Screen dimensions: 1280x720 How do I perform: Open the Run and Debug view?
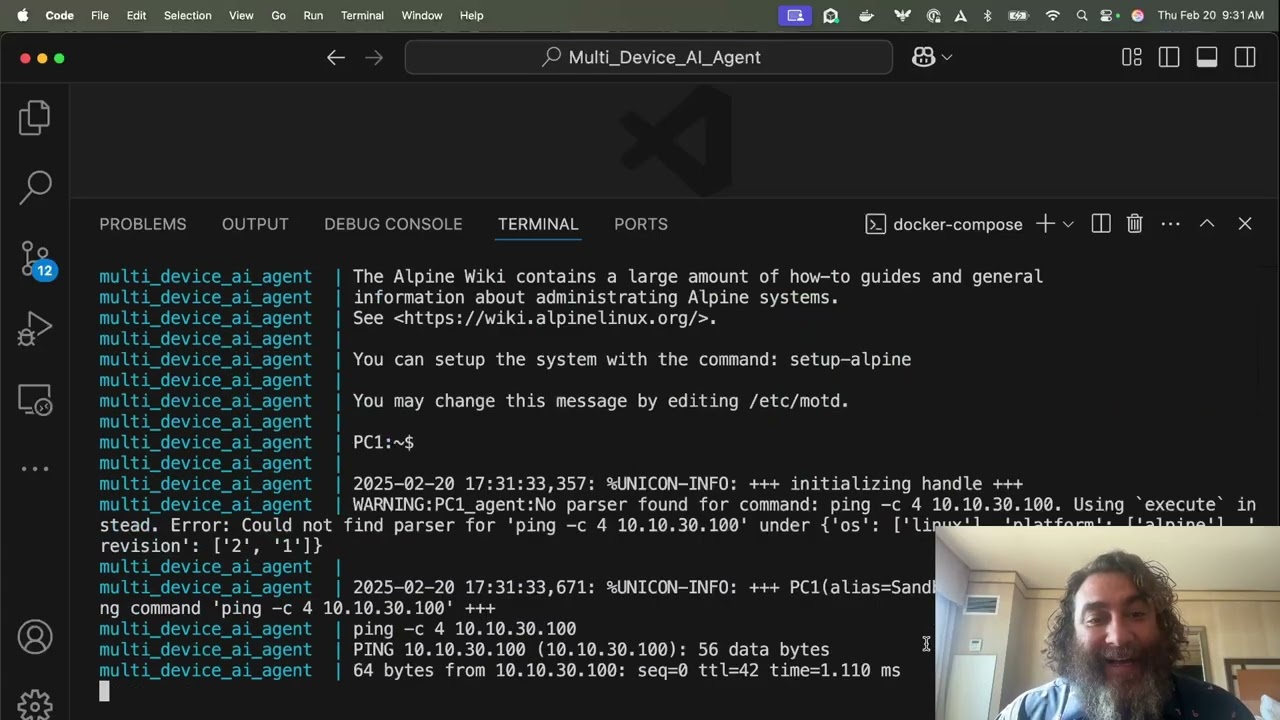[x=35, y=329]
